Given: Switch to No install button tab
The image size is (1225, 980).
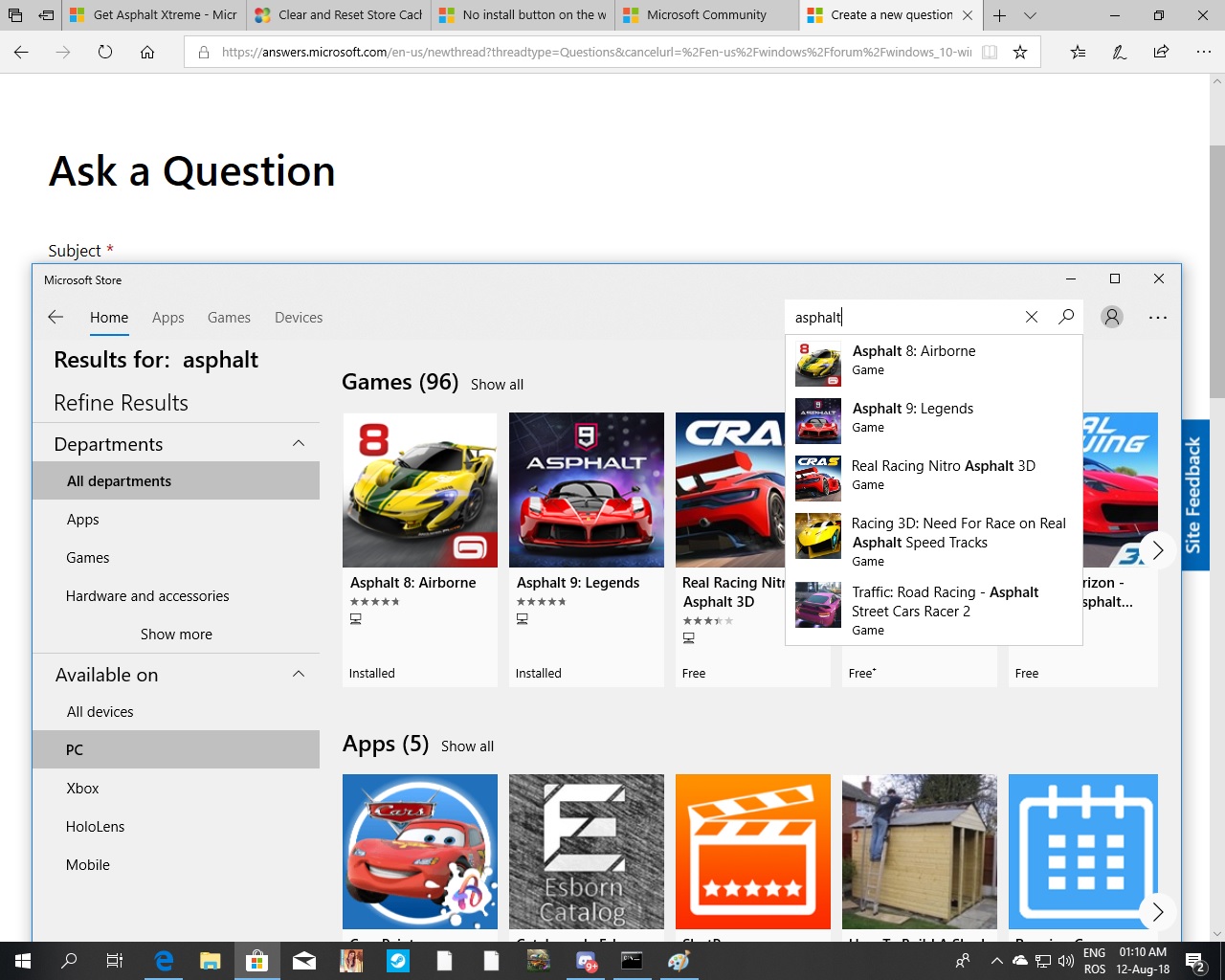Looking at the screenshot, I should pyautogui.click(x=523, y=15).
